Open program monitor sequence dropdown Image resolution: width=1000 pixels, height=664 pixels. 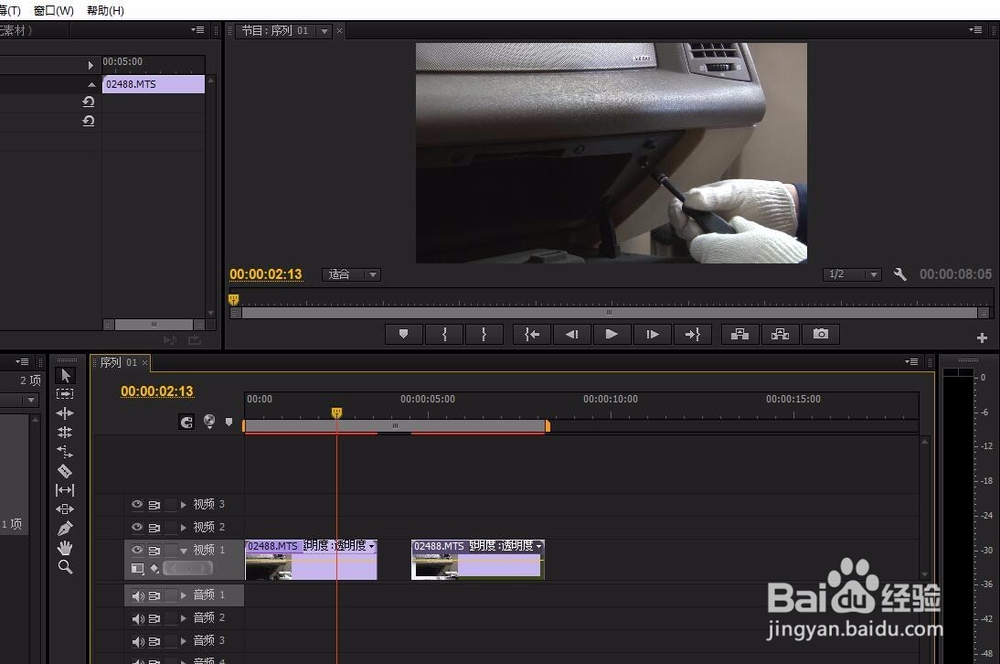pos(325,31)
